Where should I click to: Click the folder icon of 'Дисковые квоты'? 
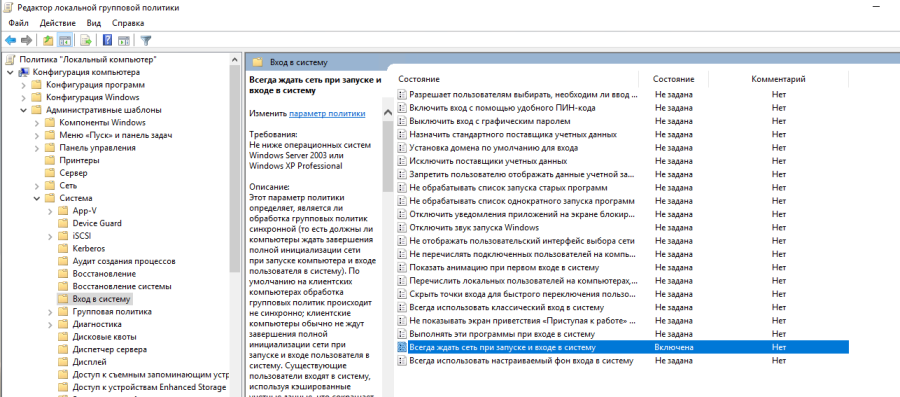point(64,337)
